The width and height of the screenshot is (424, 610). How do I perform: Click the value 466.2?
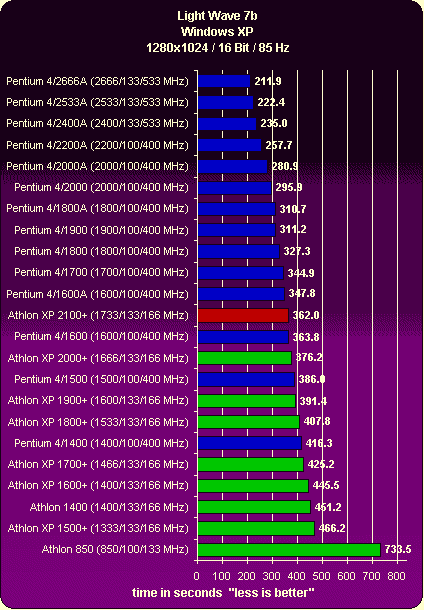coord(332,528)
